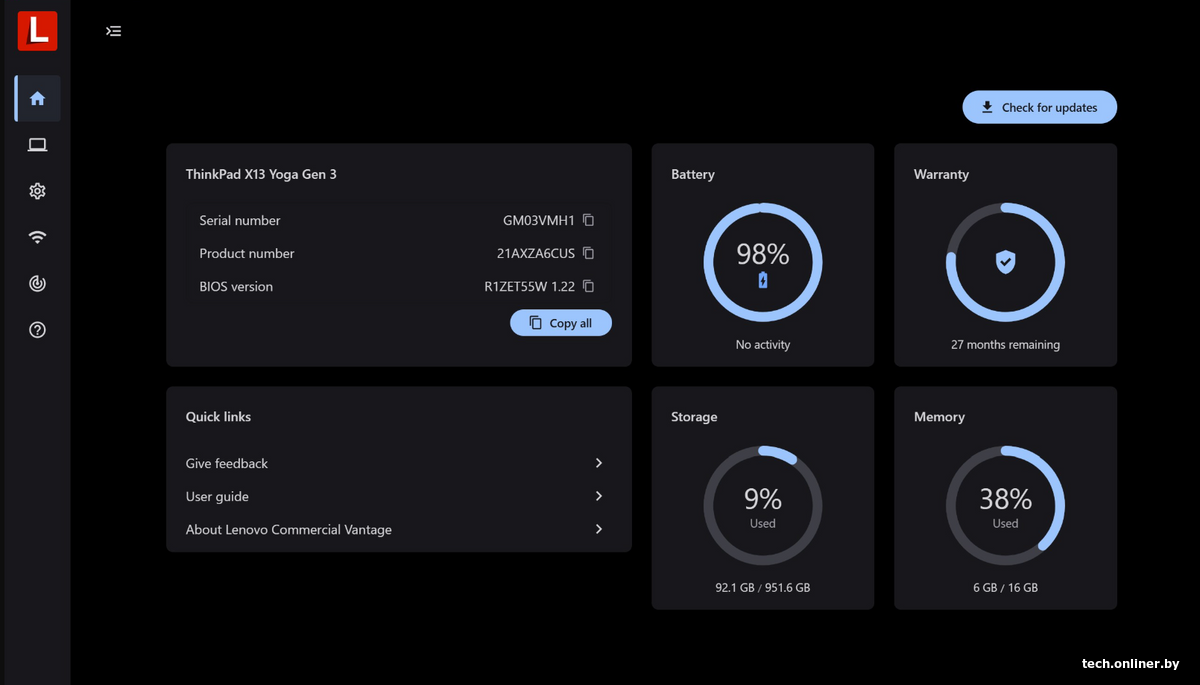Expand the sidebar with the menu toggle icon
The width and height of the screenshot is (1200, 685).
[x=114, y=31]
